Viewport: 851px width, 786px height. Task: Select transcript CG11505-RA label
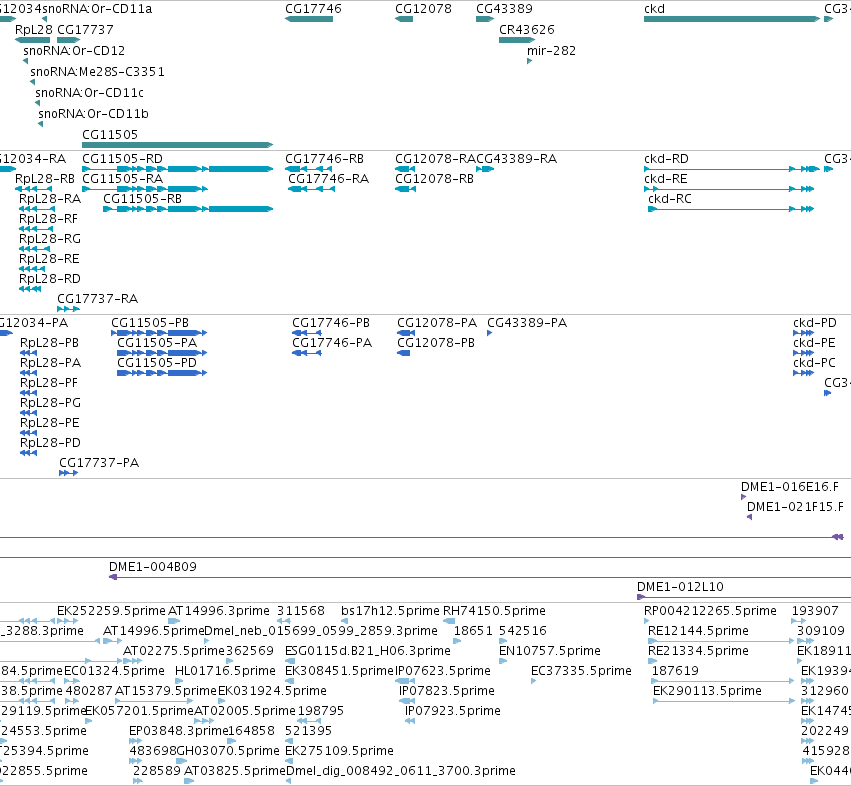[122, 179]
